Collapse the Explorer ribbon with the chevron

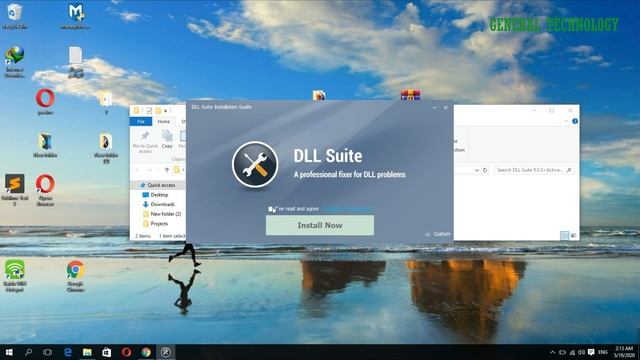coord(566,121)
